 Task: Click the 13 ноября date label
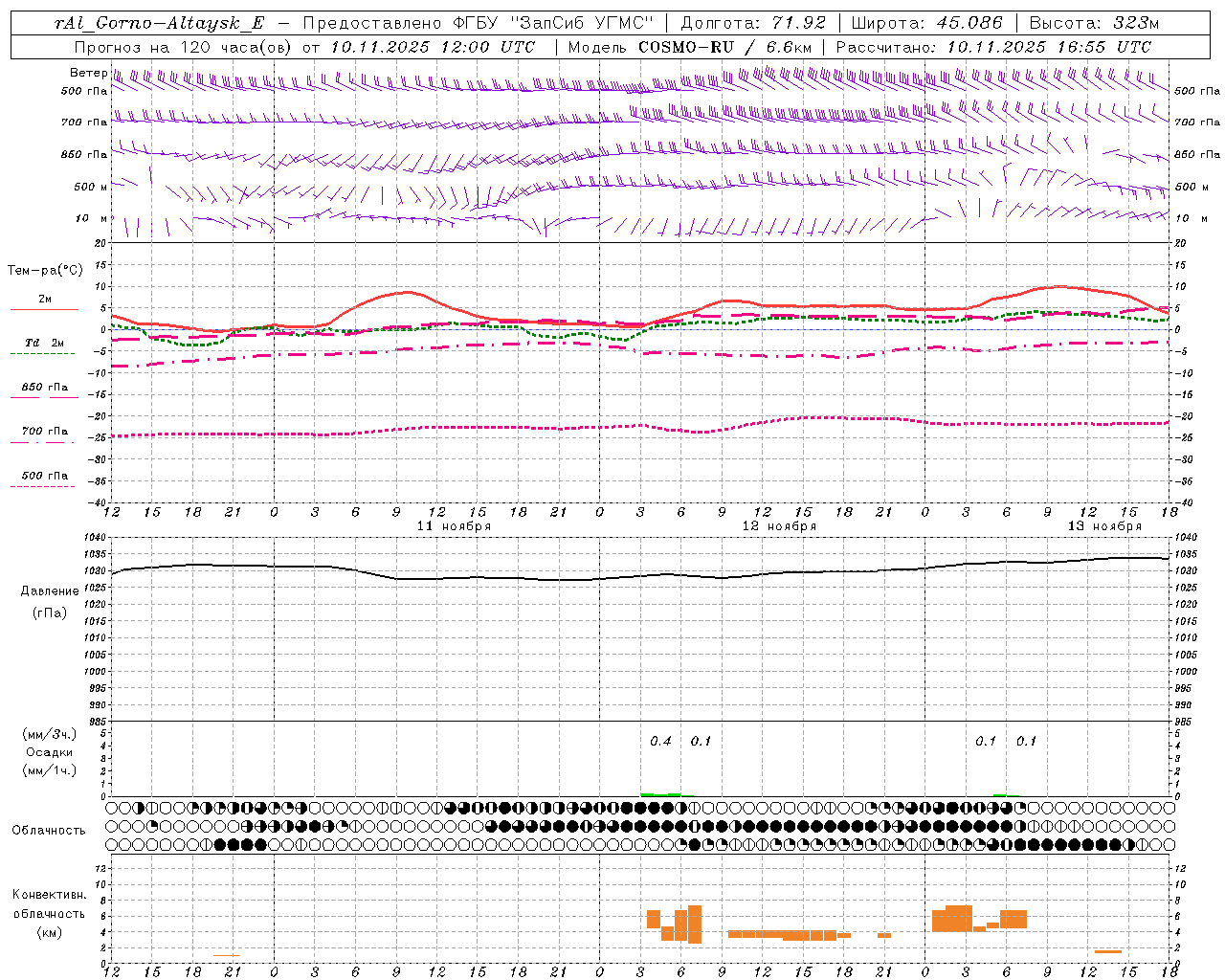click(1104, 525)
